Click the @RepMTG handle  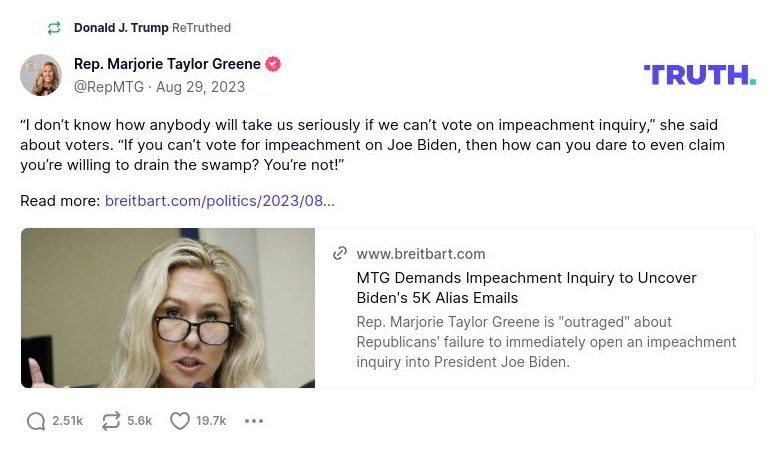[109, 87]
